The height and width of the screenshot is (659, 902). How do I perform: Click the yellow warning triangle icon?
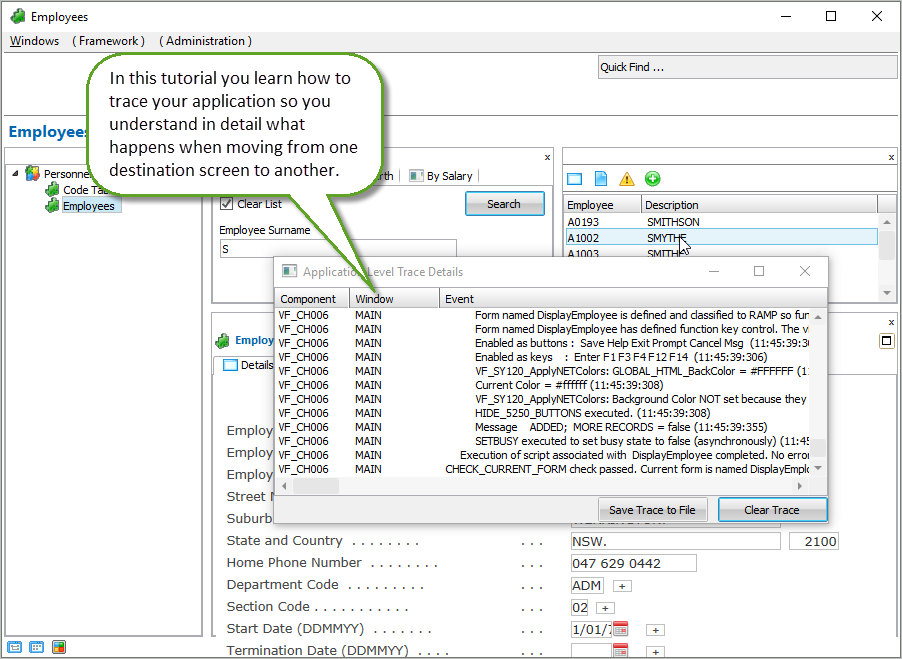pos(627,179)
